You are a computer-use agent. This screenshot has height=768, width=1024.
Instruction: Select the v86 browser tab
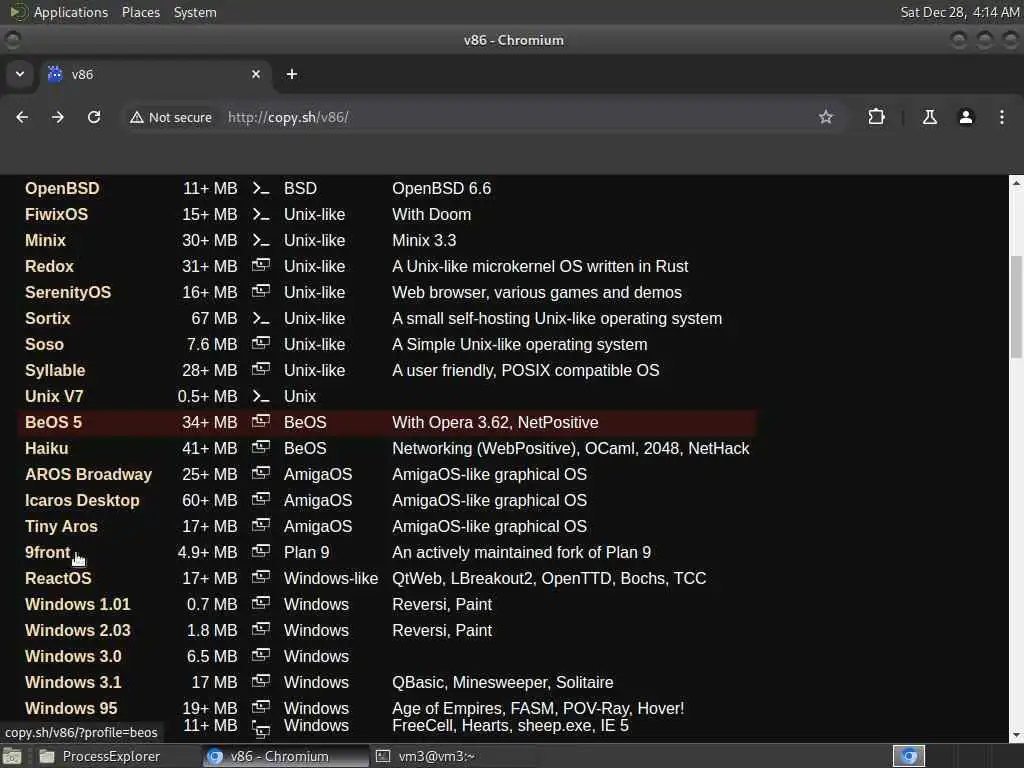tap(155, 74)
